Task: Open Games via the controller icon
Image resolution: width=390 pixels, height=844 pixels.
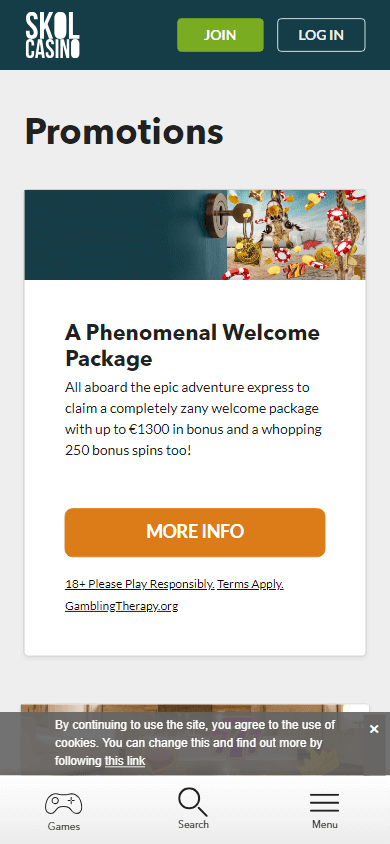Action: point(63,804)
